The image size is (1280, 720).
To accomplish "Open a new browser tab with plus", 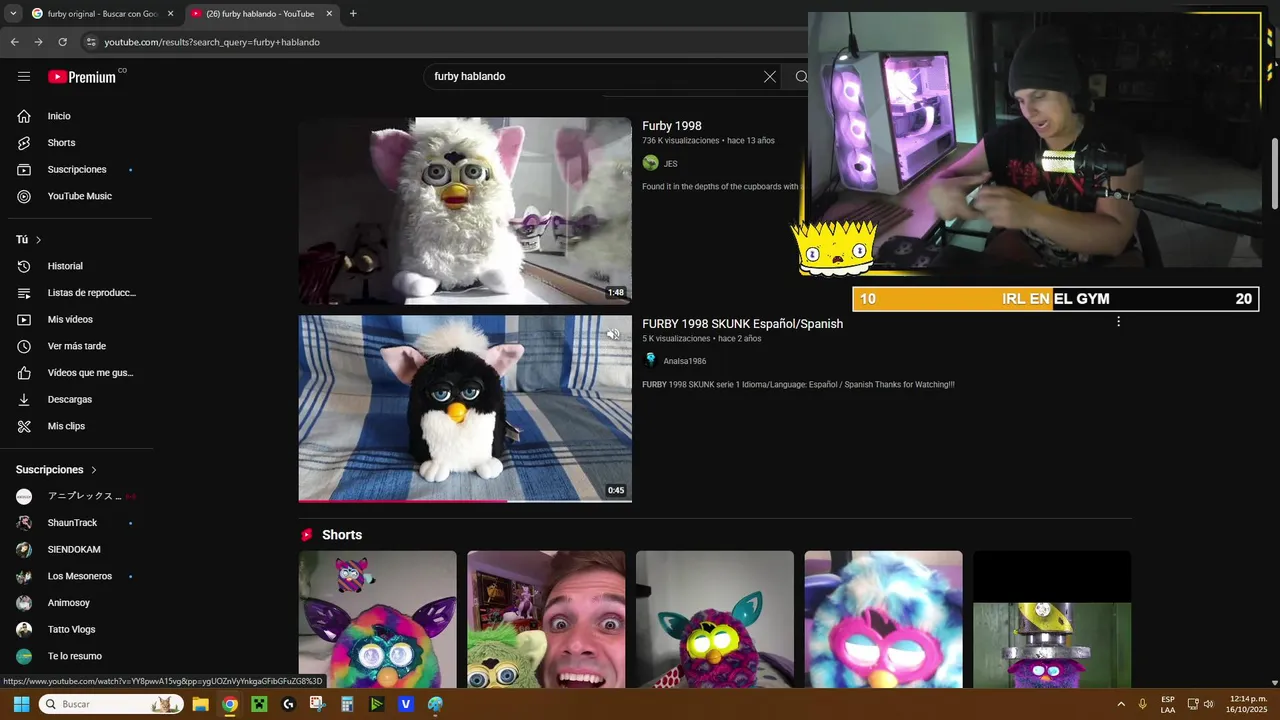I will point(353,14).
